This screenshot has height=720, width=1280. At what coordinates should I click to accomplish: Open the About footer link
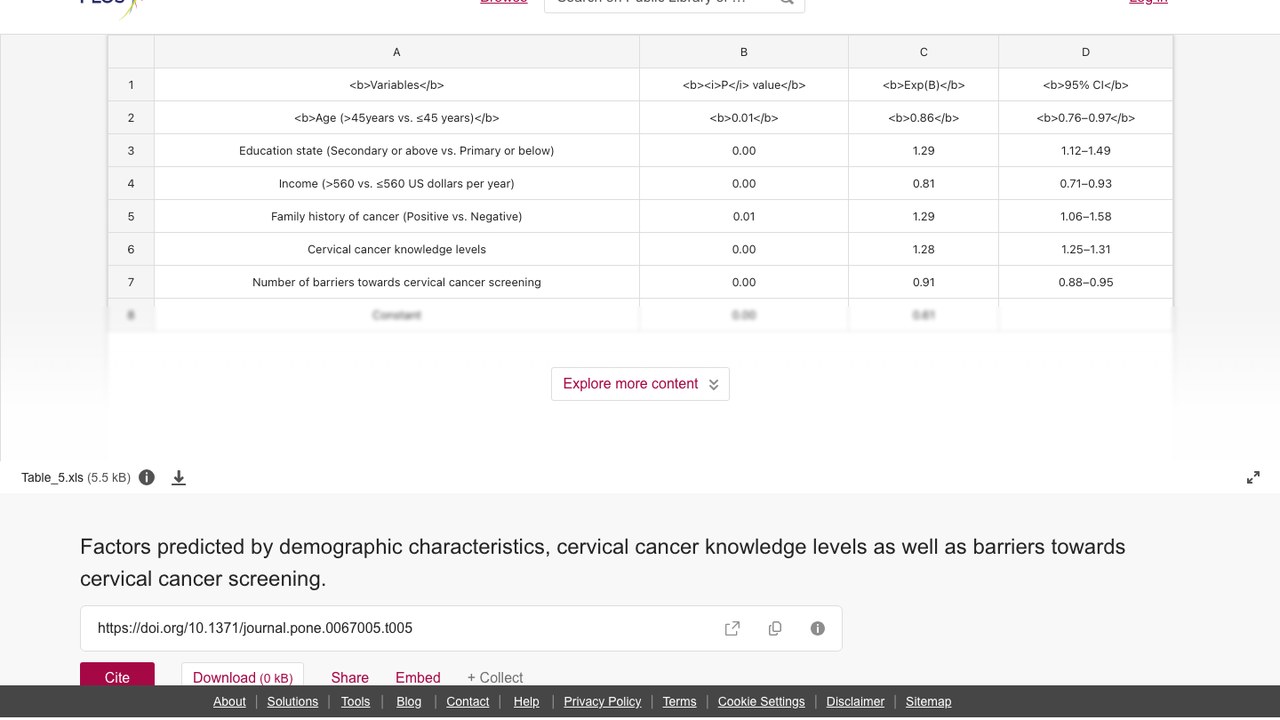229,702
